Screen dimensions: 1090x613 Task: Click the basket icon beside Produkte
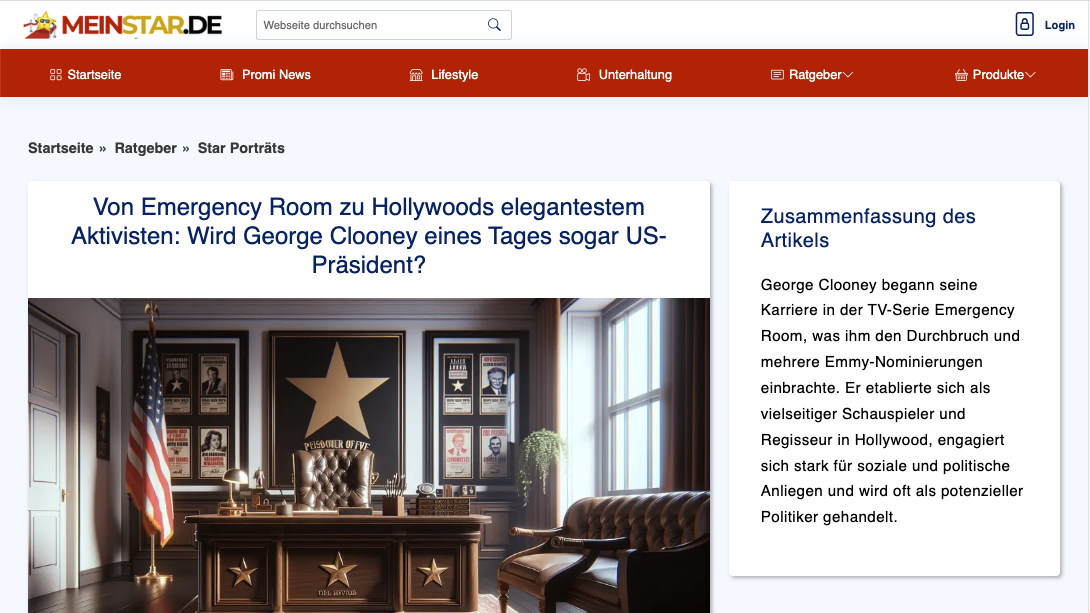[961, 75]
